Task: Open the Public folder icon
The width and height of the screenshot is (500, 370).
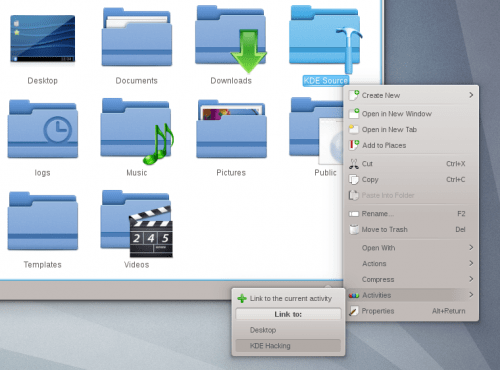Action: click(x=316, y=131)
